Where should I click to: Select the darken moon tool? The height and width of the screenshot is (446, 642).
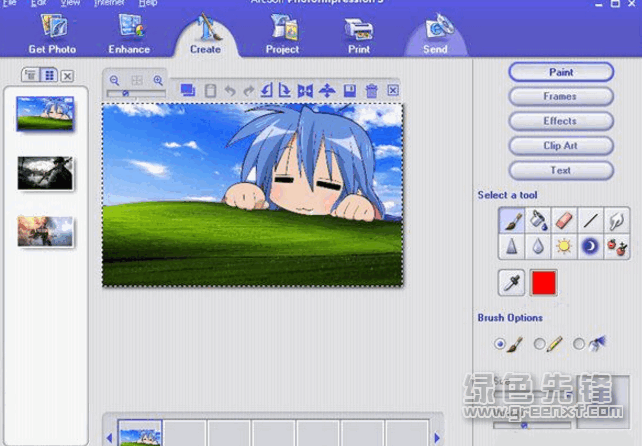[590, 247]
